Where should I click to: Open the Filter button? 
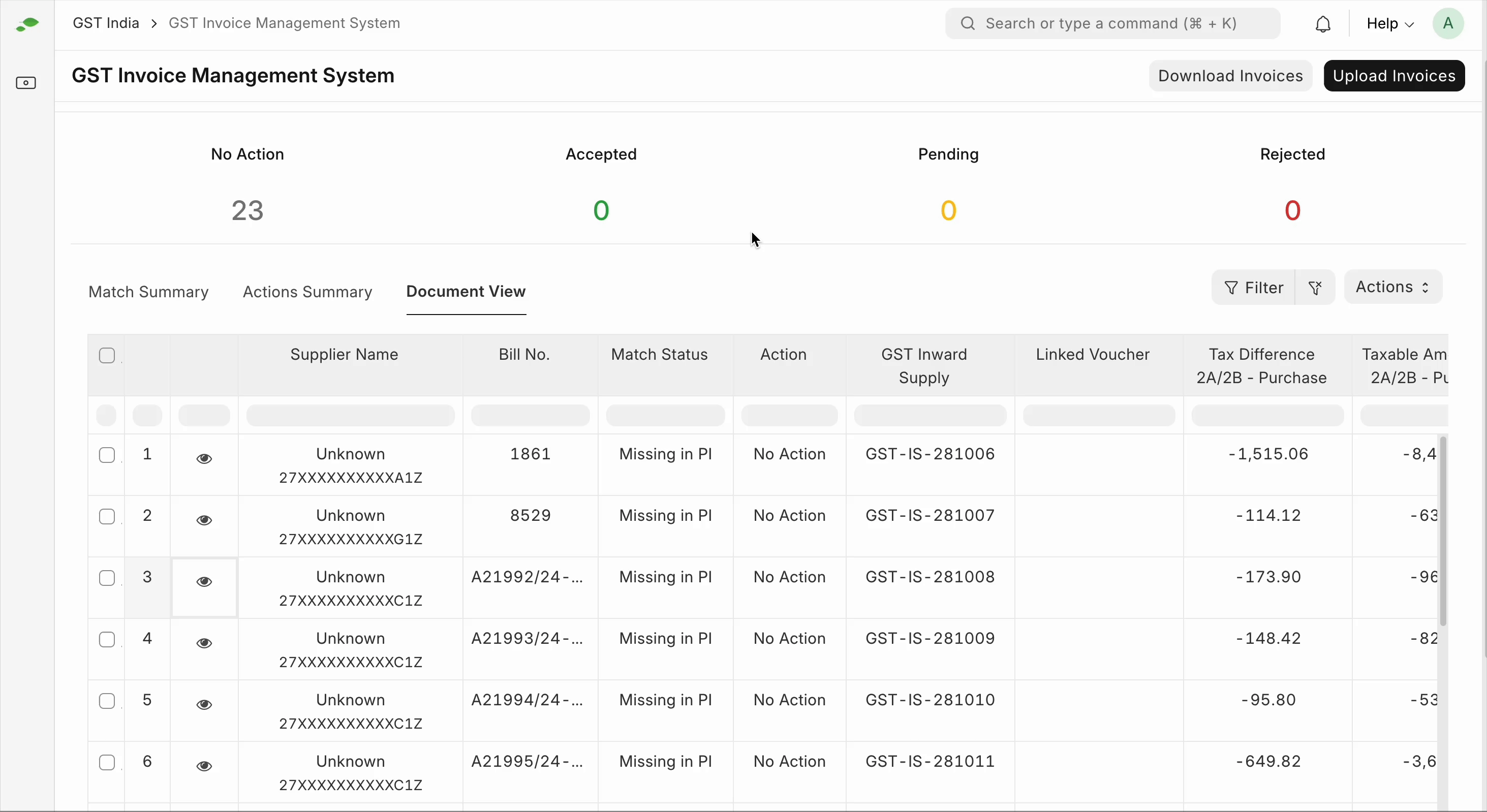1253,288
